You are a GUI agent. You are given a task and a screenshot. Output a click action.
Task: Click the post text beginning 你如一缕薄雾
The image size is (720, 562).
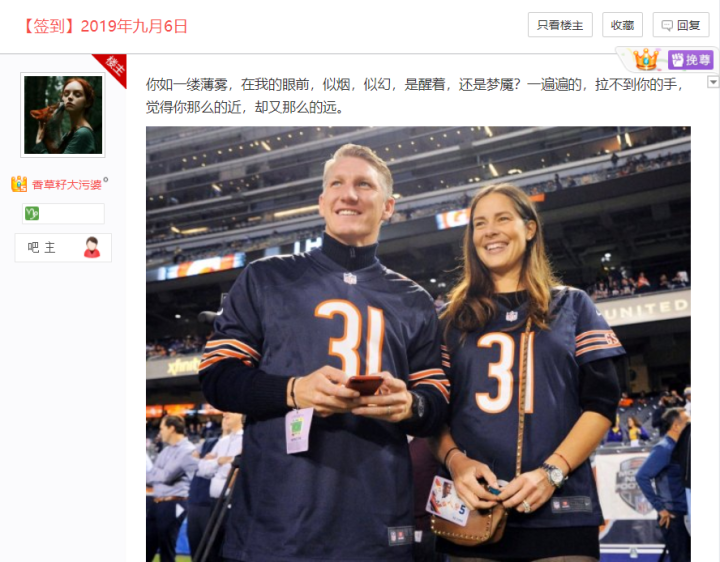point(414,96)
